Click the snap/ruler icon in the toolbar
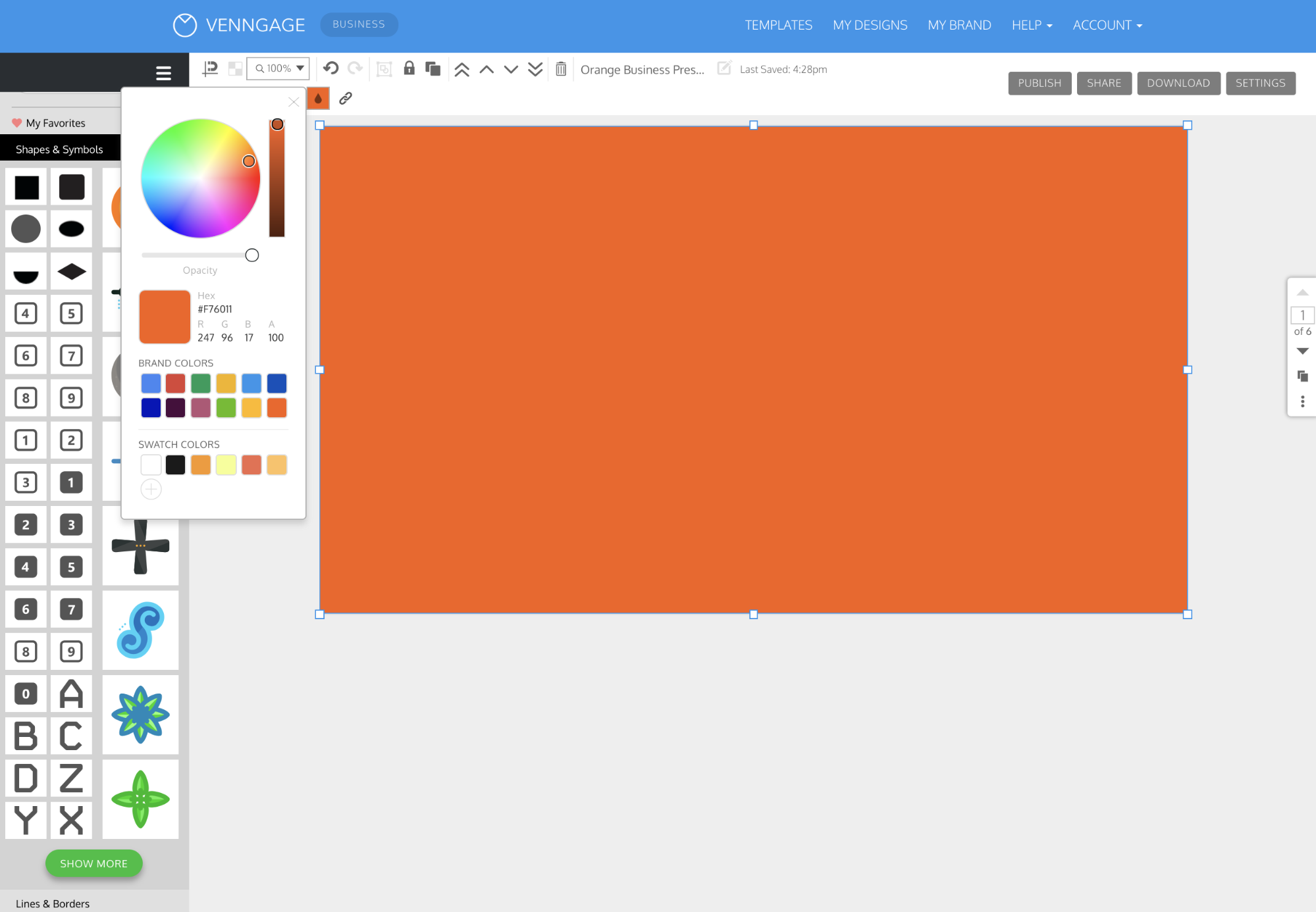This screenshot has width=1316, height=912. (x=210, y=68)
